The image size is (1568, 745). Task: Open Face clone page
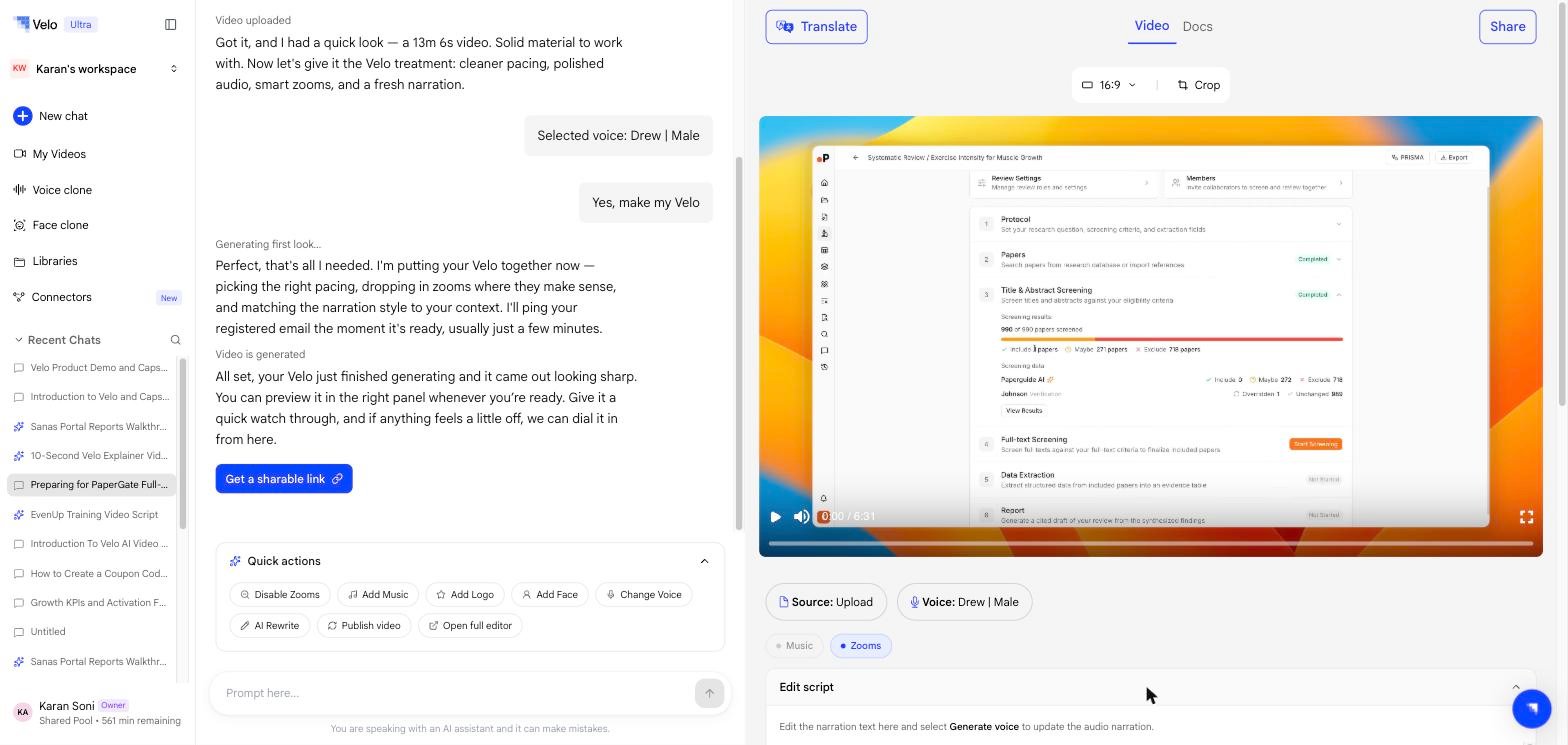pyautogui.click(x=51, y=225)
